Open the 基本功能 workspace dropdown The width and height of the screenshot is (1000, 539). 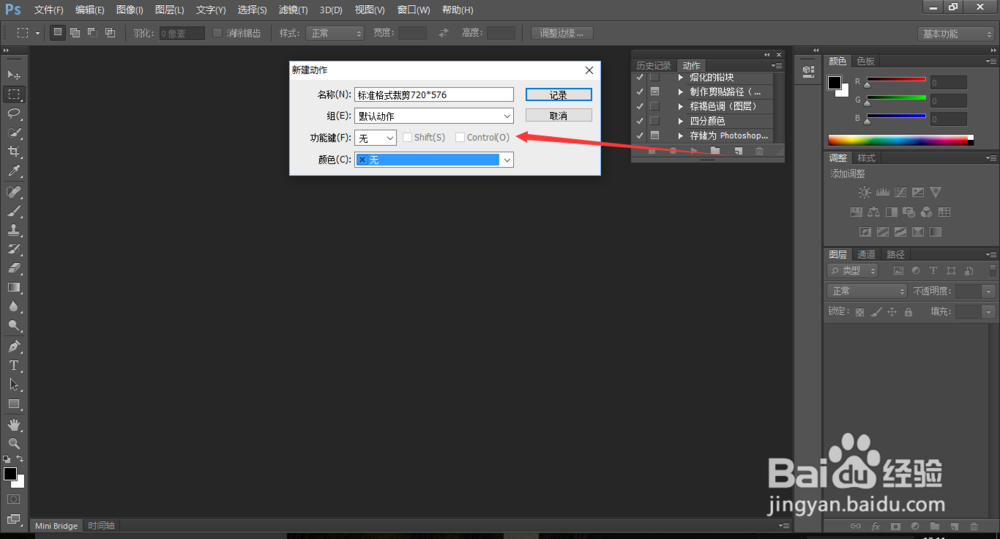[x=957, y=34]
